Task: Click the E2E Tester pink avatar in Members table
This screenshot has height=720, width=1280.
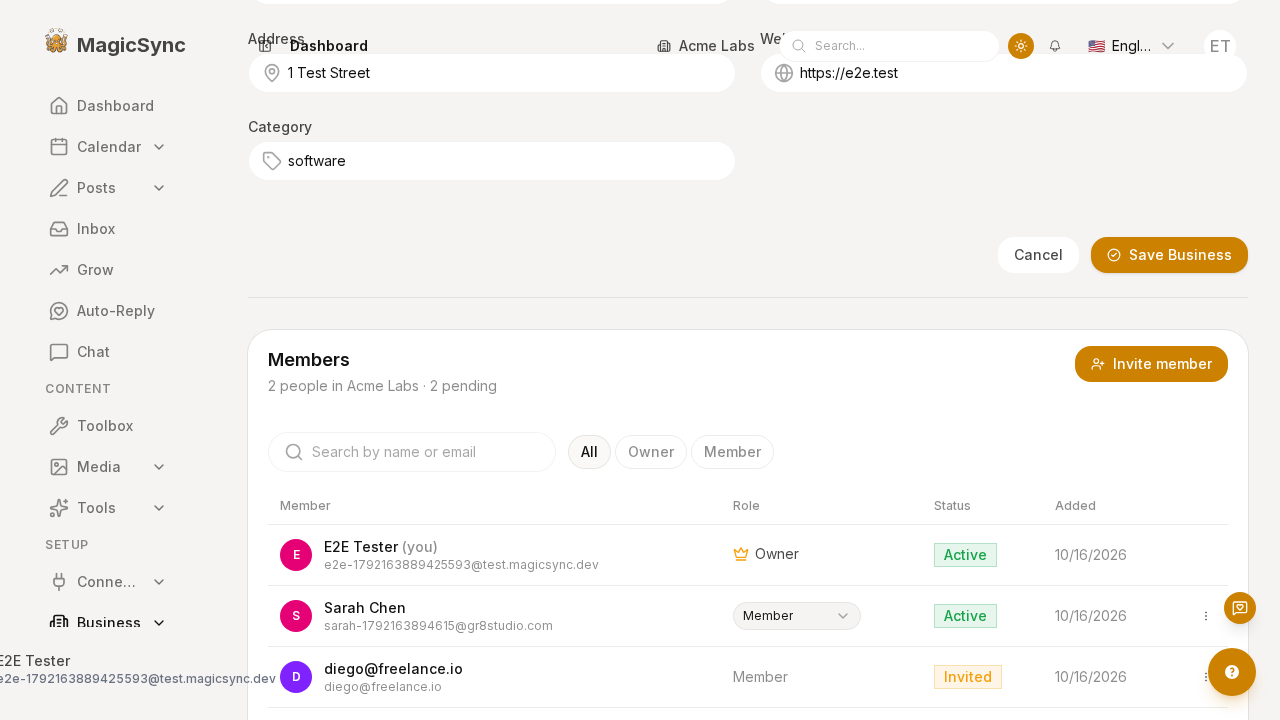Action: (296, 555)
